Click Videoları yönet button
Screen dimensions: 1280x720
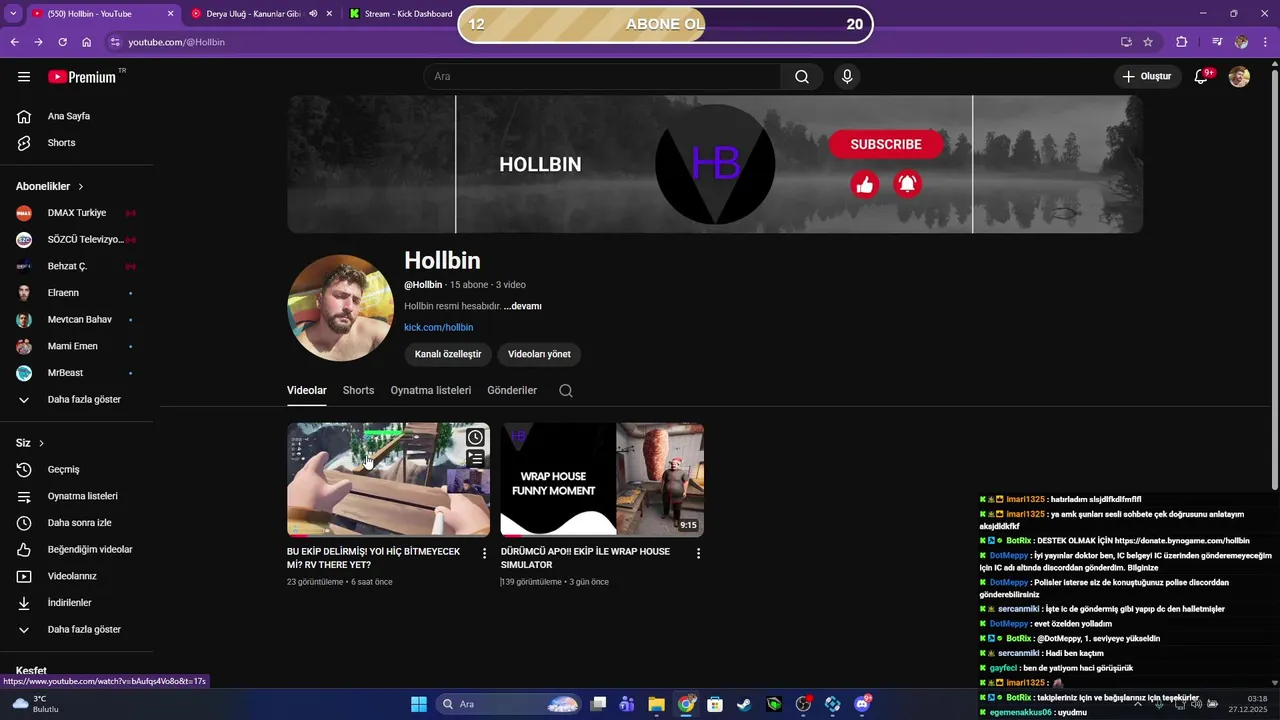tap(539, 354)
